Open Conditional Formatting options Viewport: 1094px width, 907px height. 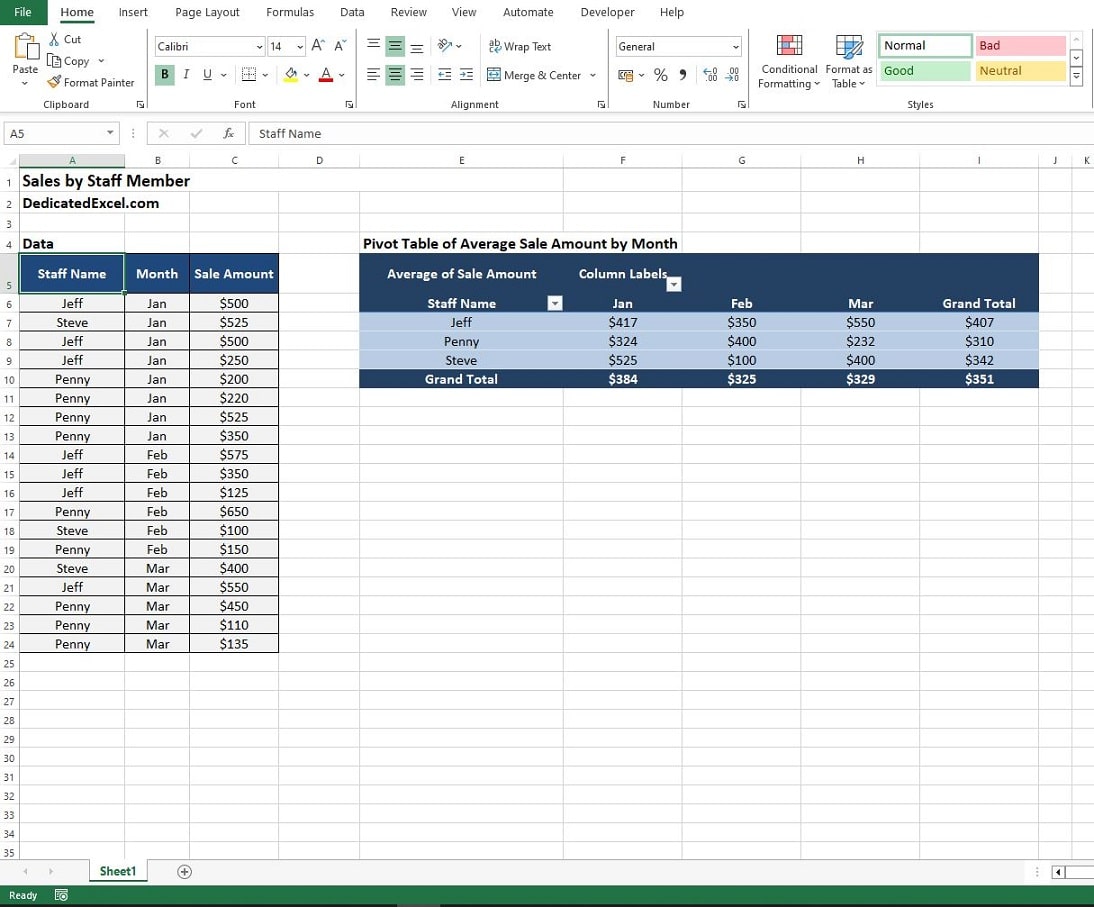pos(789,62)
